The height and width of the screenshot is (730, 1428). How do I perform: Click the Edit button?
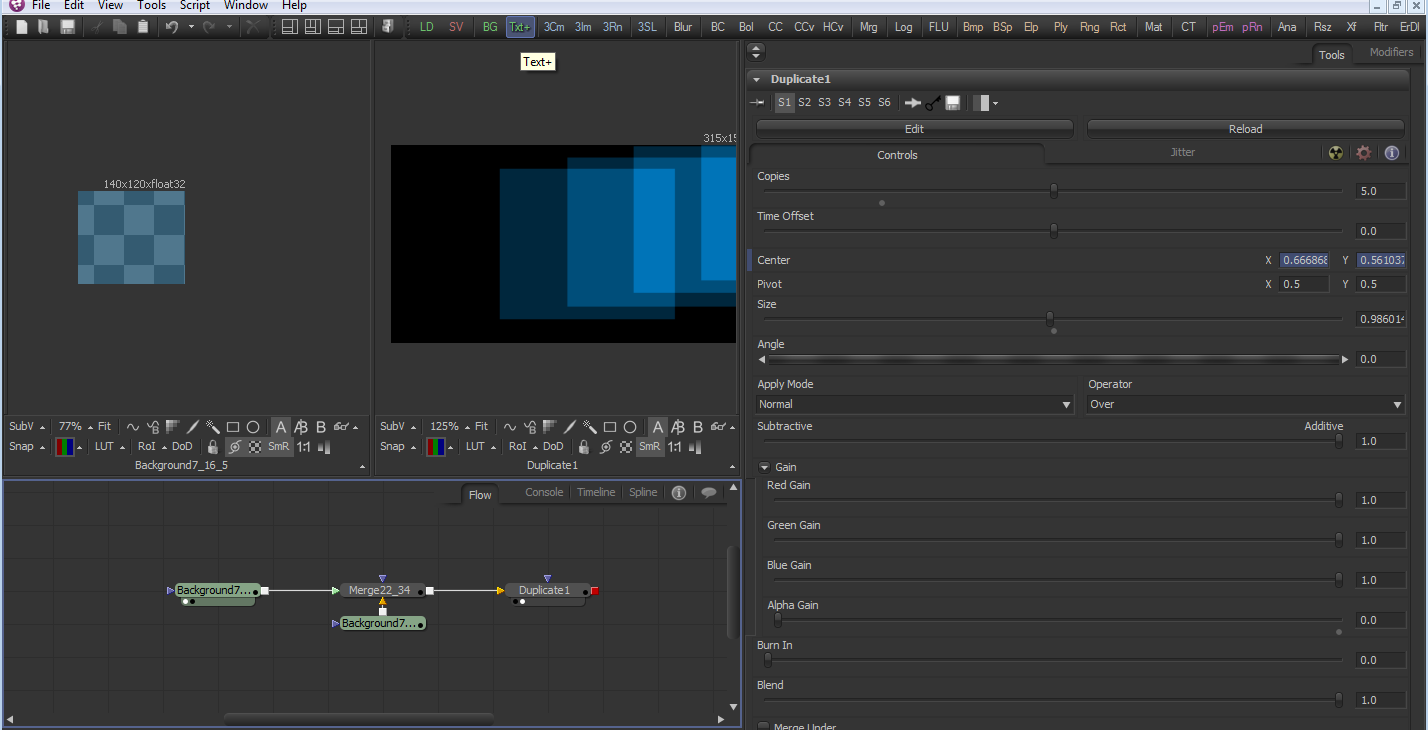click(x=914, y=129)
